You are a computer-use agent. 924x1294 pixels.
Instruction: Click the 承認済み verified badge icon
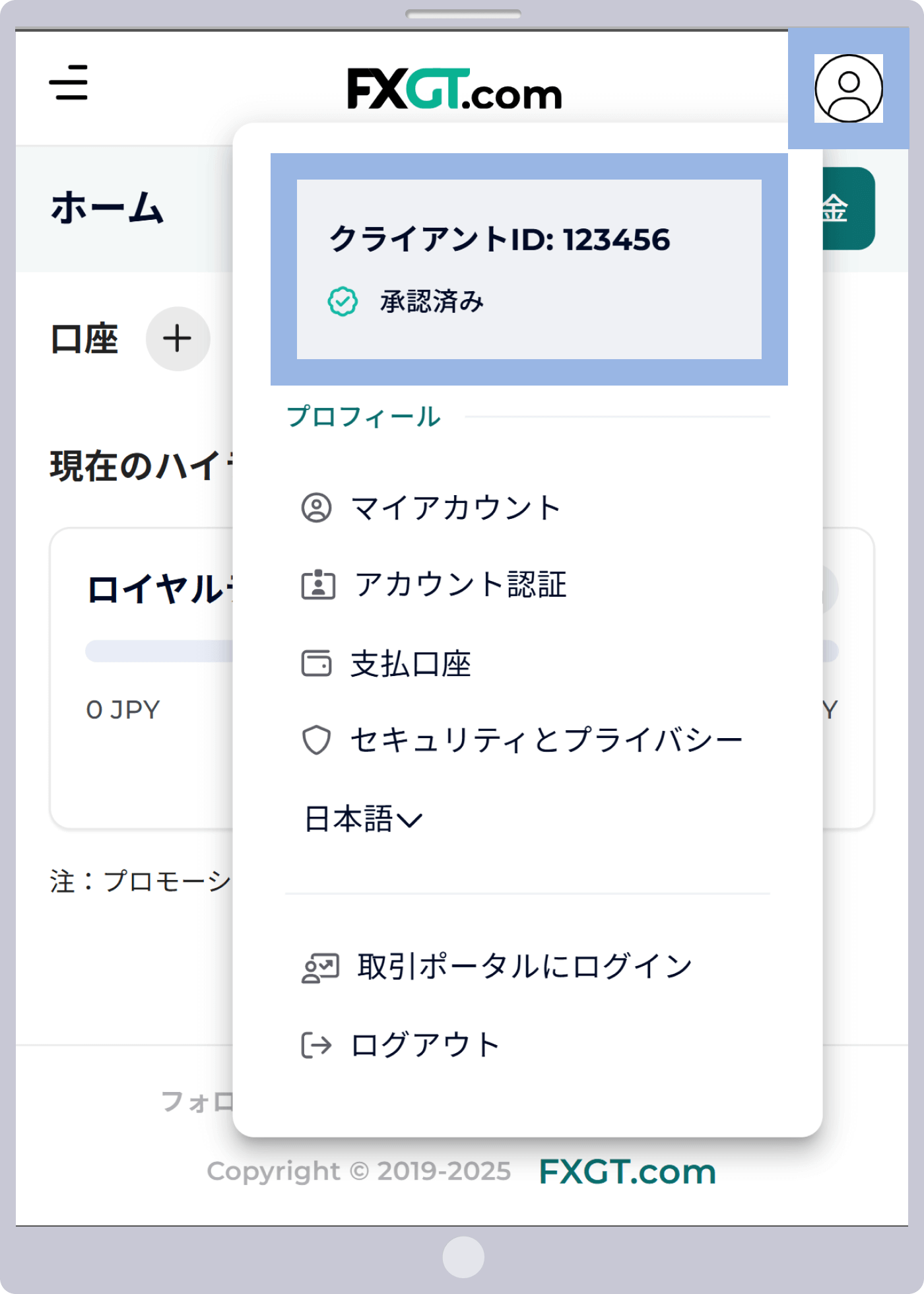[x=343, y=300]
